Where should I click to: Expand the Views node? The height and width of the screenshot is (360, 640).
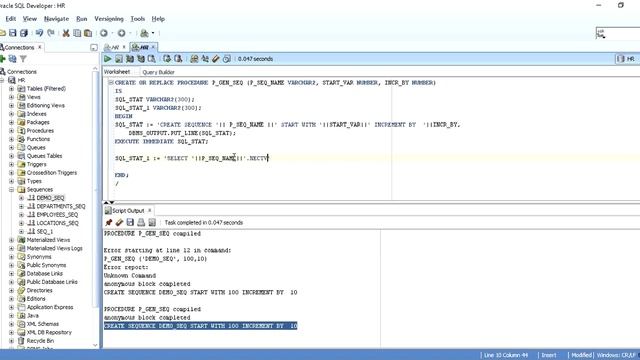tap(11, 97)
